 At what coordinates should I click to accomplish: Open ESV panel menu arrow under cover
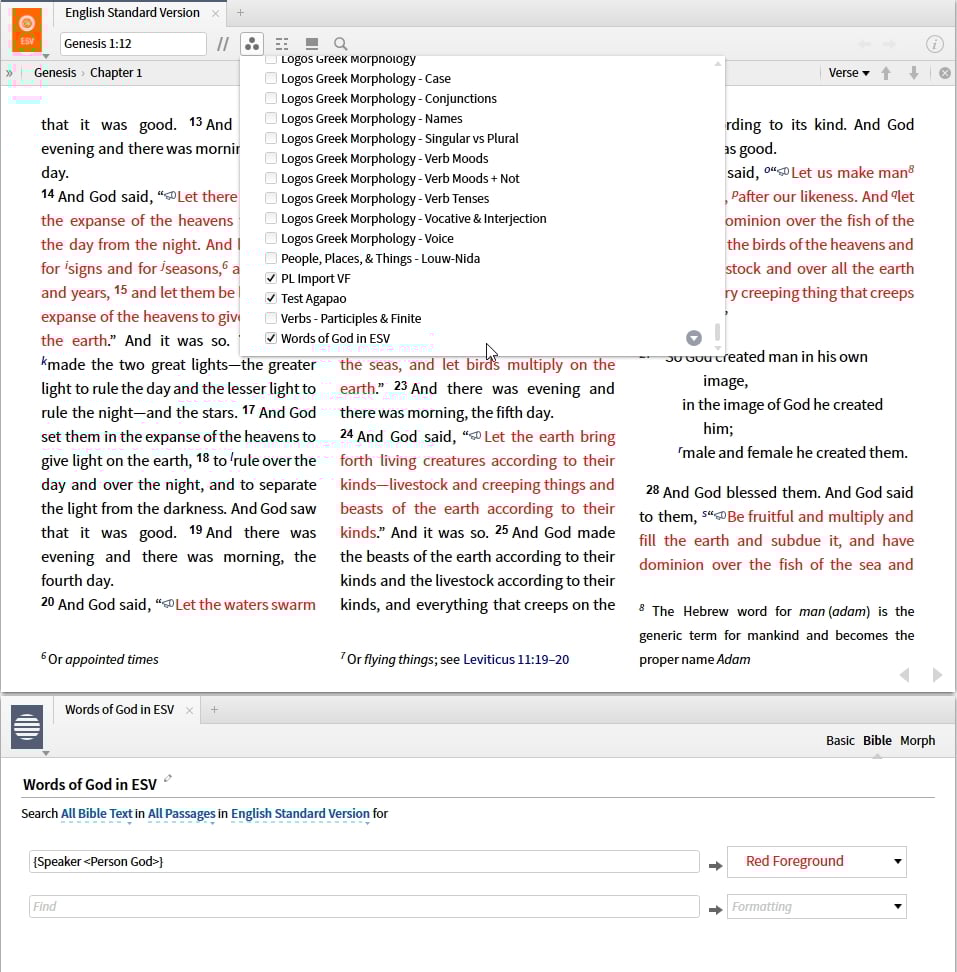tap(45, 56)
